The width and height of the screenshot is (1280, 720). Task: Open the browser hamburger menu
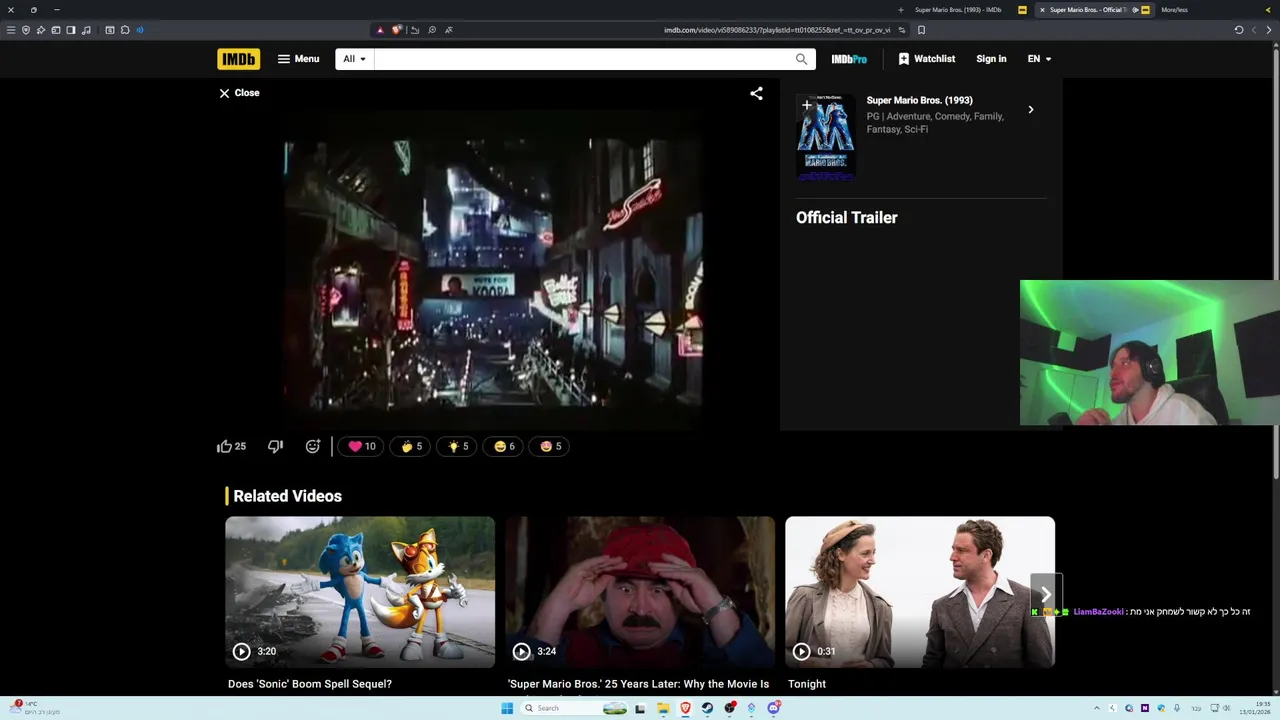(x=11, y=30)
